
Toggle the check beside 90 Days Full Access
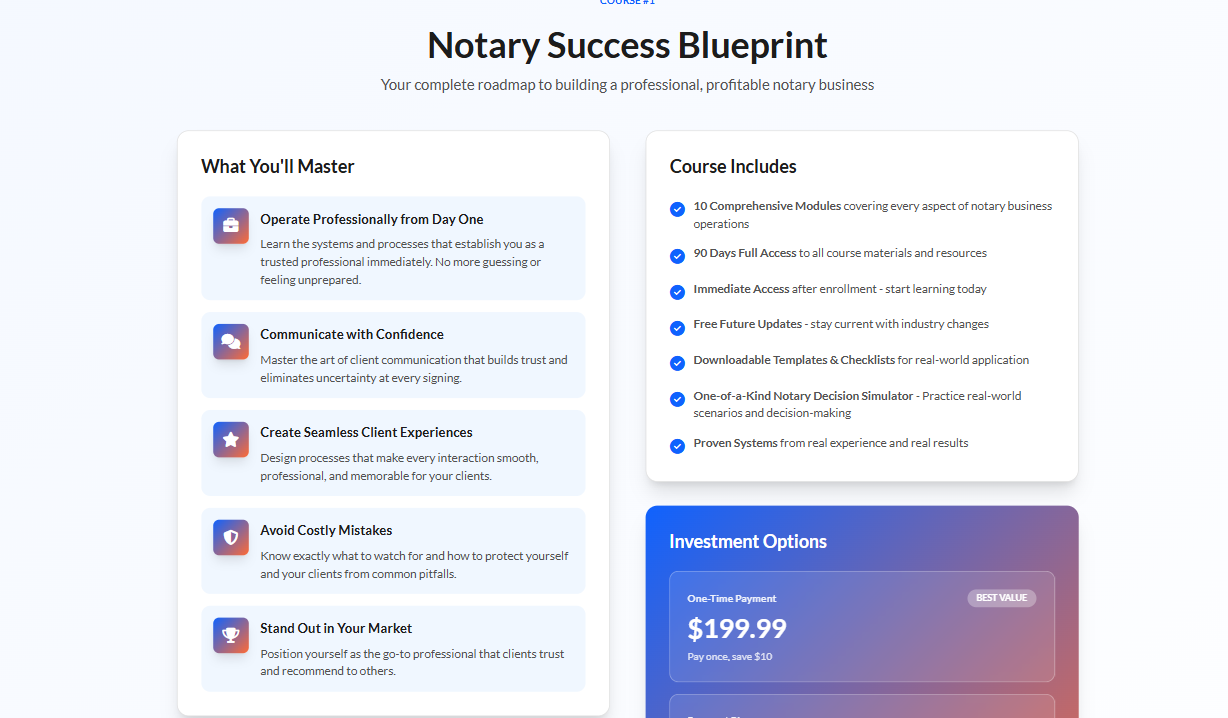(677, 256)
